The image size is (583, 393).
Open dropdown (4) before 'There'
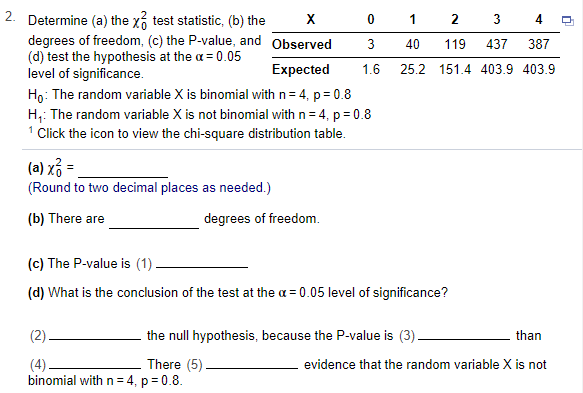click(95, 364)
